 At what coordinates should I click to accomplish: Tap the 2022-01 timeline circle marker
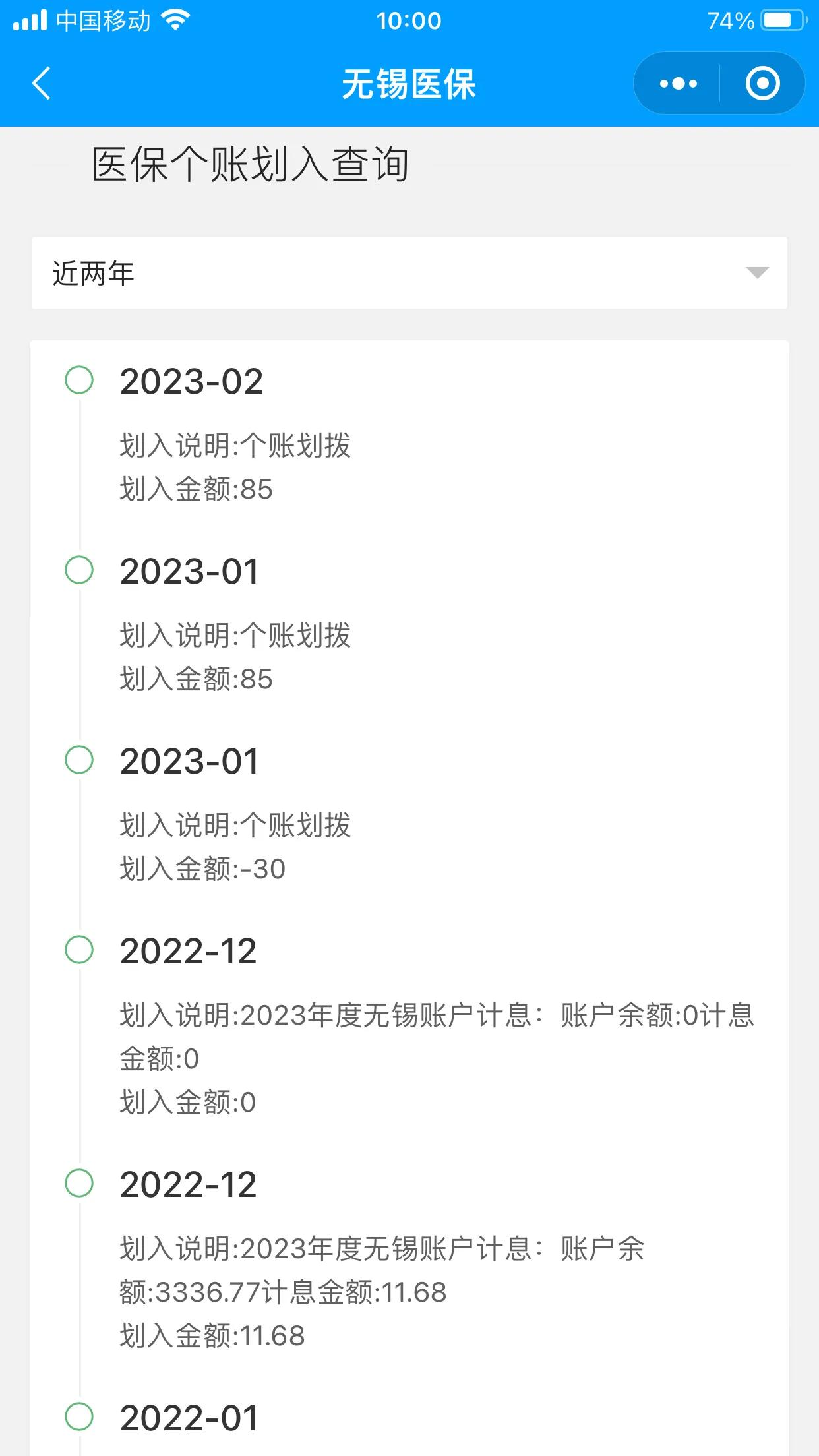click(79, 1416)
